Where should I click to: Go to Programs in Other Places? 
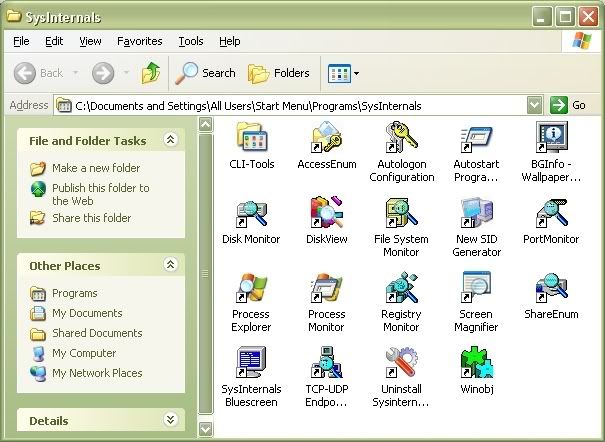click(74, 293)
